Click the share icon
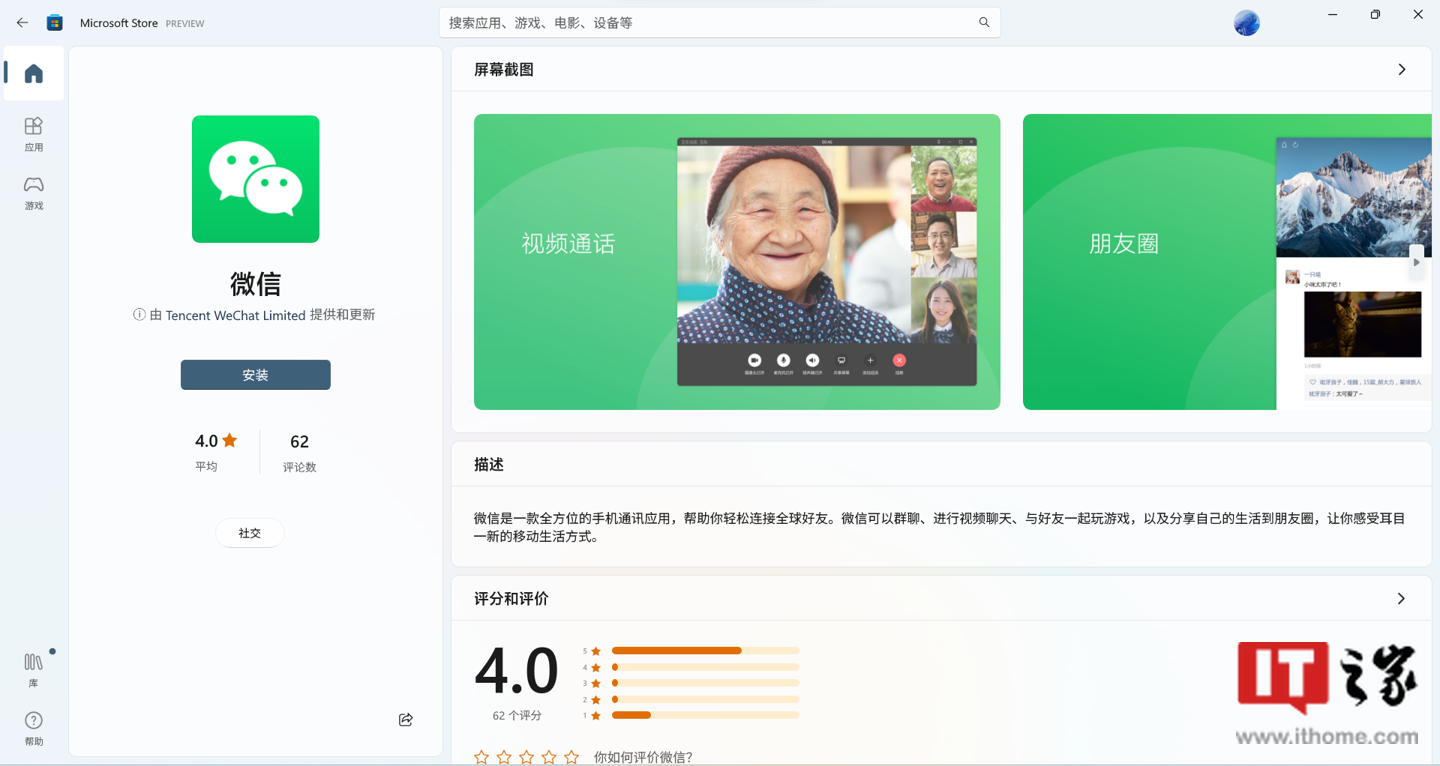Viewport: 1440px width, 766px height. click(x=406, y=720)
